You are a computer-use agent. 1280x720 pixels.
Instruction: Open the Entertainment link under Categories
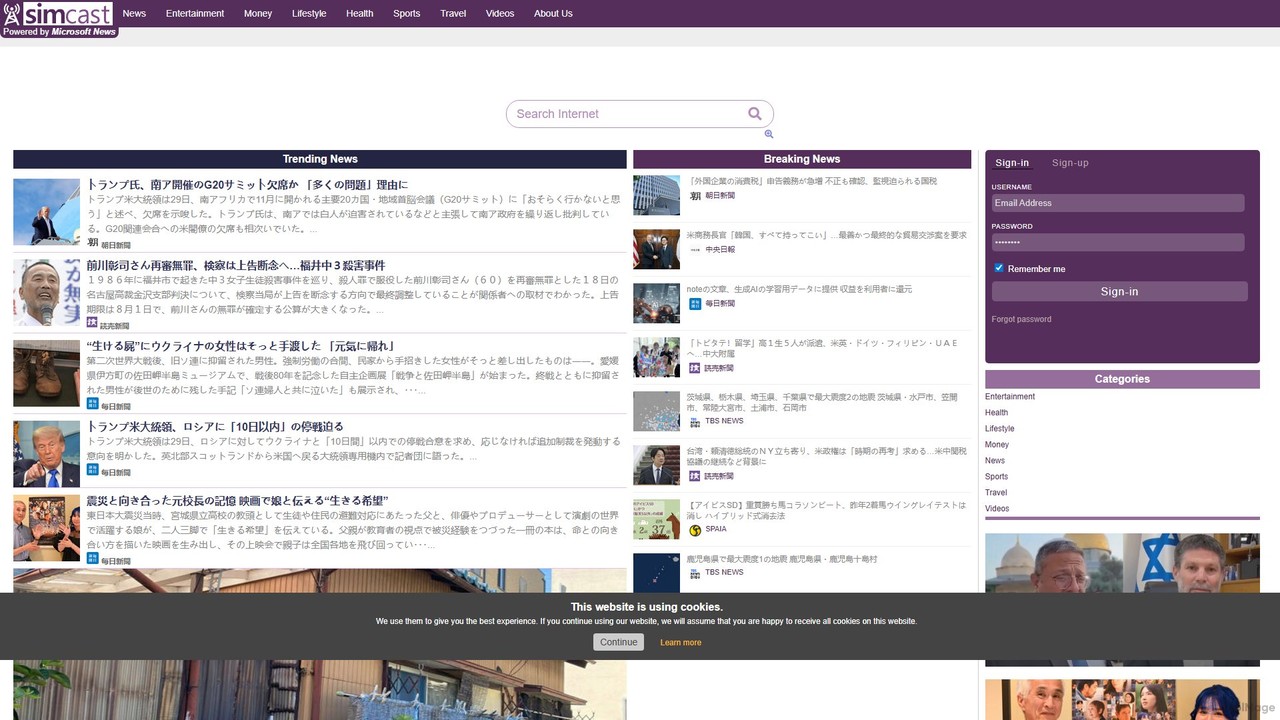[1010, 397]
